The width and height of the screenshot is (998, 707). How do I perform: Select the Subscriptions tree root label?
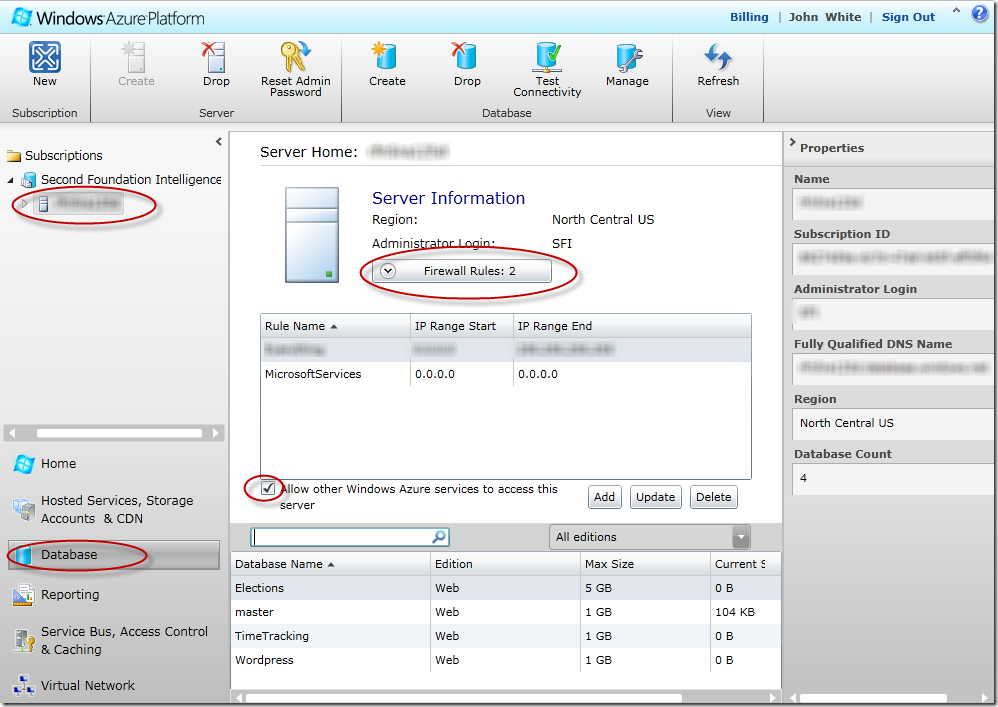(x=64, y=156)
